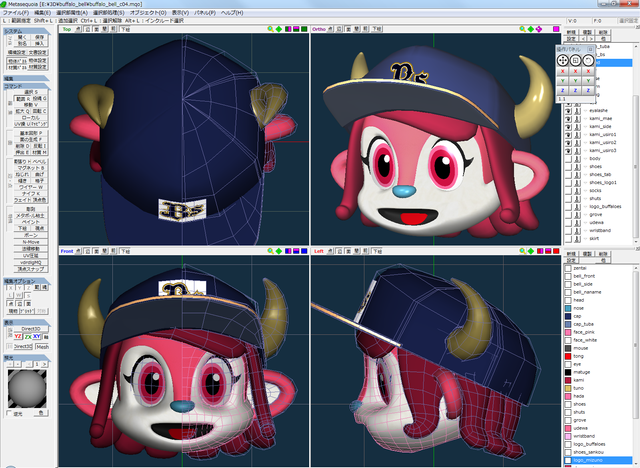Collapse the コマンド panel header
The height and width of the screenshot is (468, 640).
pyautogui.click(x=27, y=86)
